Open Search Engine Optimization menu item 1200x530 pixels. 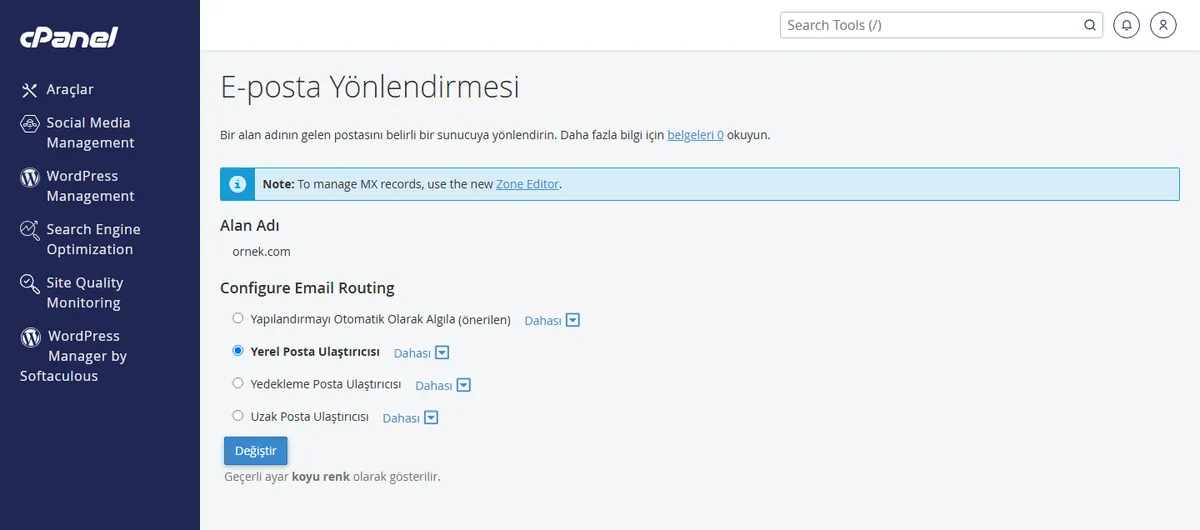pos(93,239)
